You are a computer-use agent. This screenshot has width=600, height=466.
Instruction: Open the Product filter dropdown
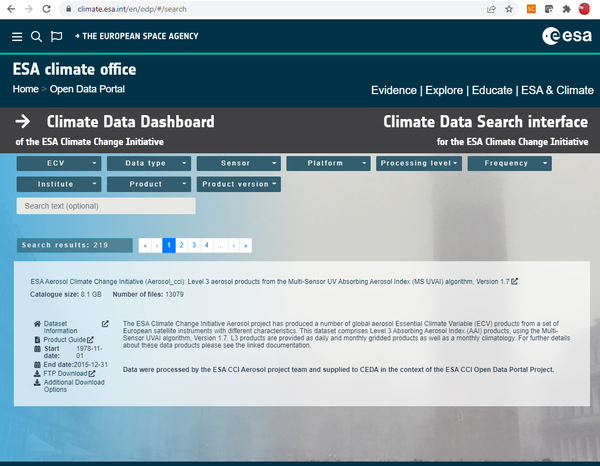coord(149,184)
